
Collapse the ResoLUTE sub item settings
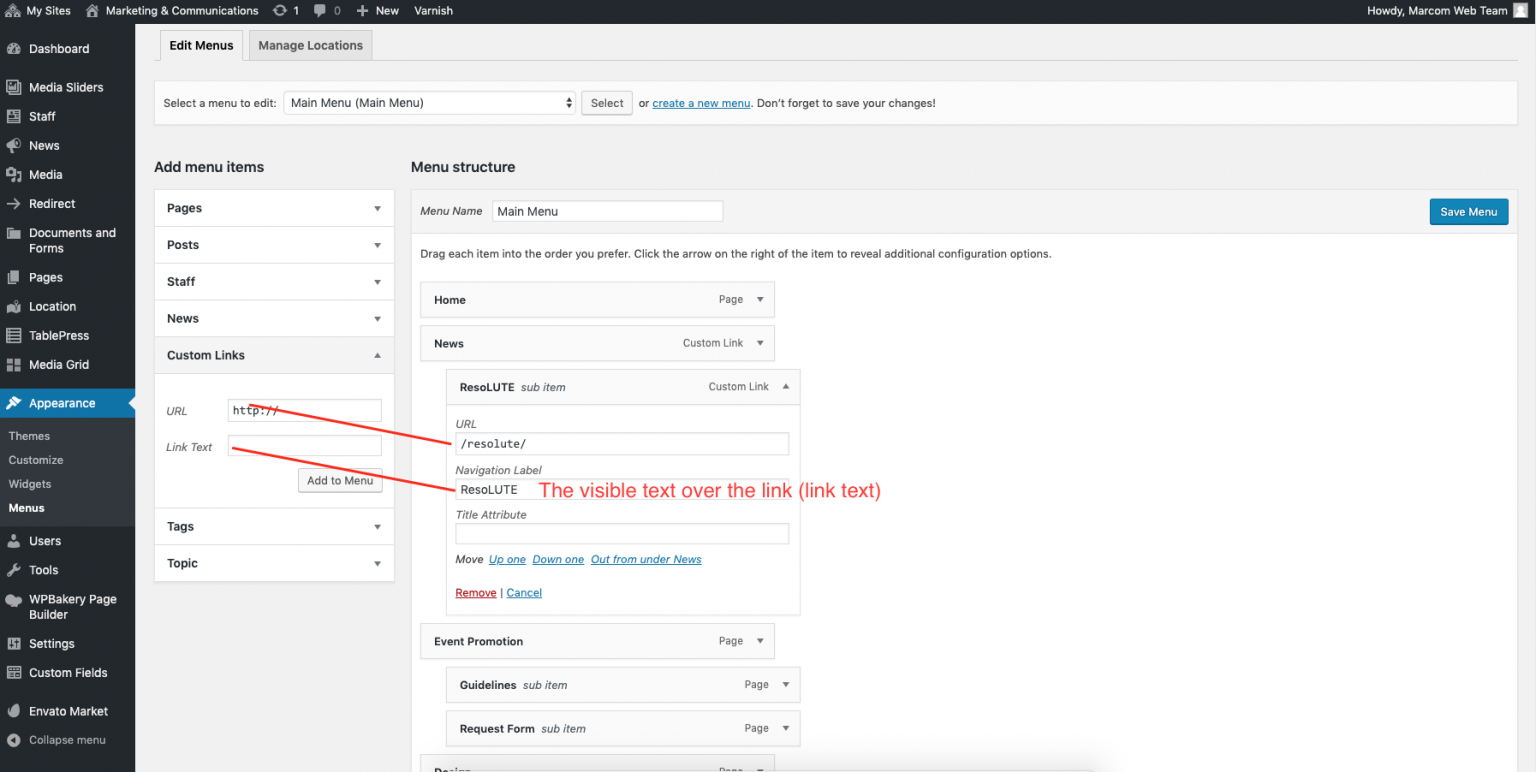point(785,387)
